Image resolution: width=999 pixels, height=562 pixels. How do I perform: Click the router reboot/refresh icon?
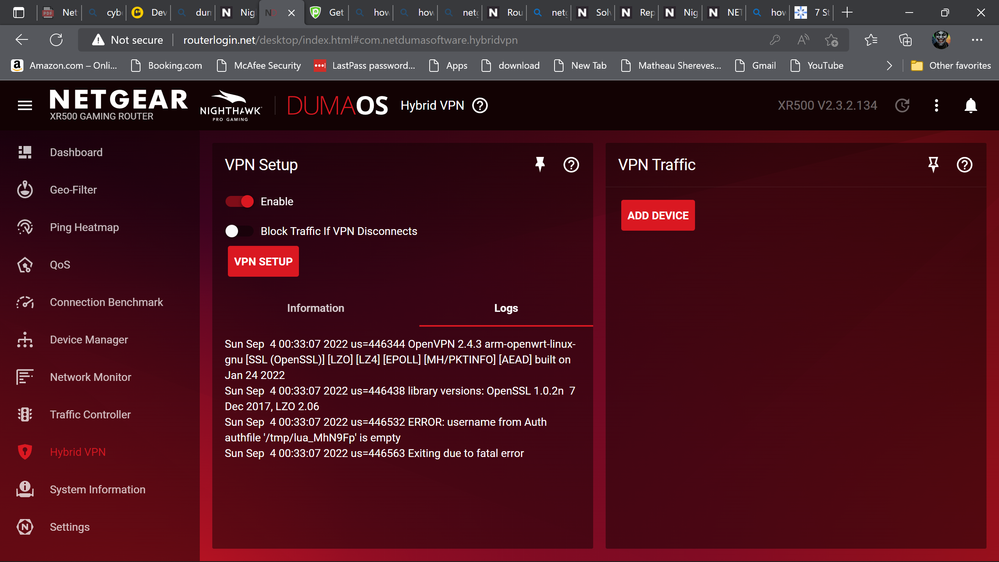point(902,106)
